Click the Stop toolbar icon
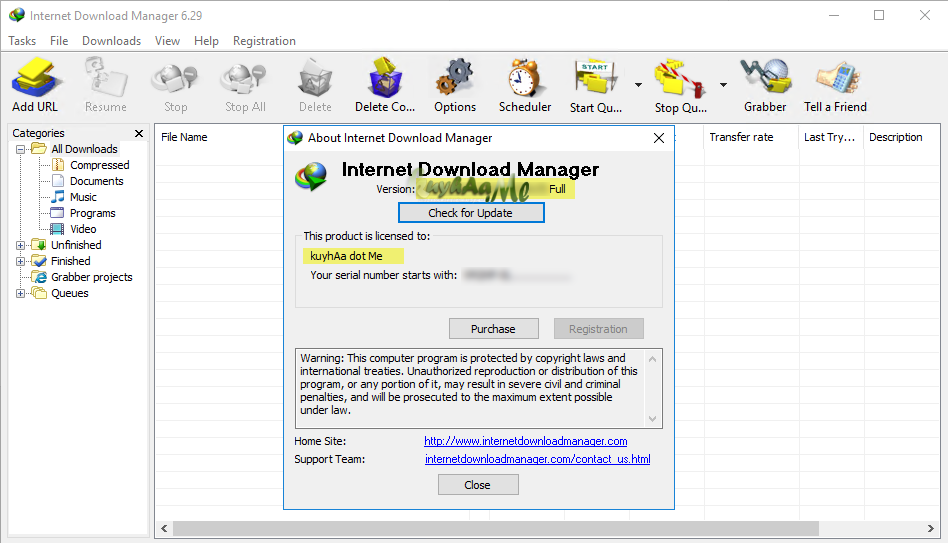948x543 pixels. (175, 77)
